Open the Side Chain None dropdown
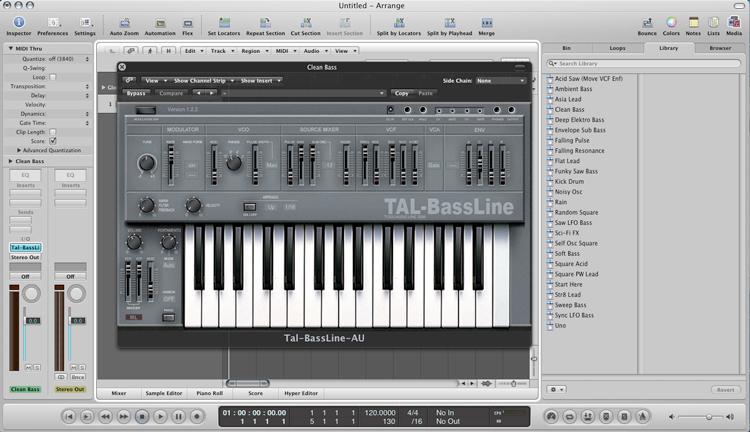Image resolution: width=750 pixels, height=432 pixels. (x=500, y=81)
